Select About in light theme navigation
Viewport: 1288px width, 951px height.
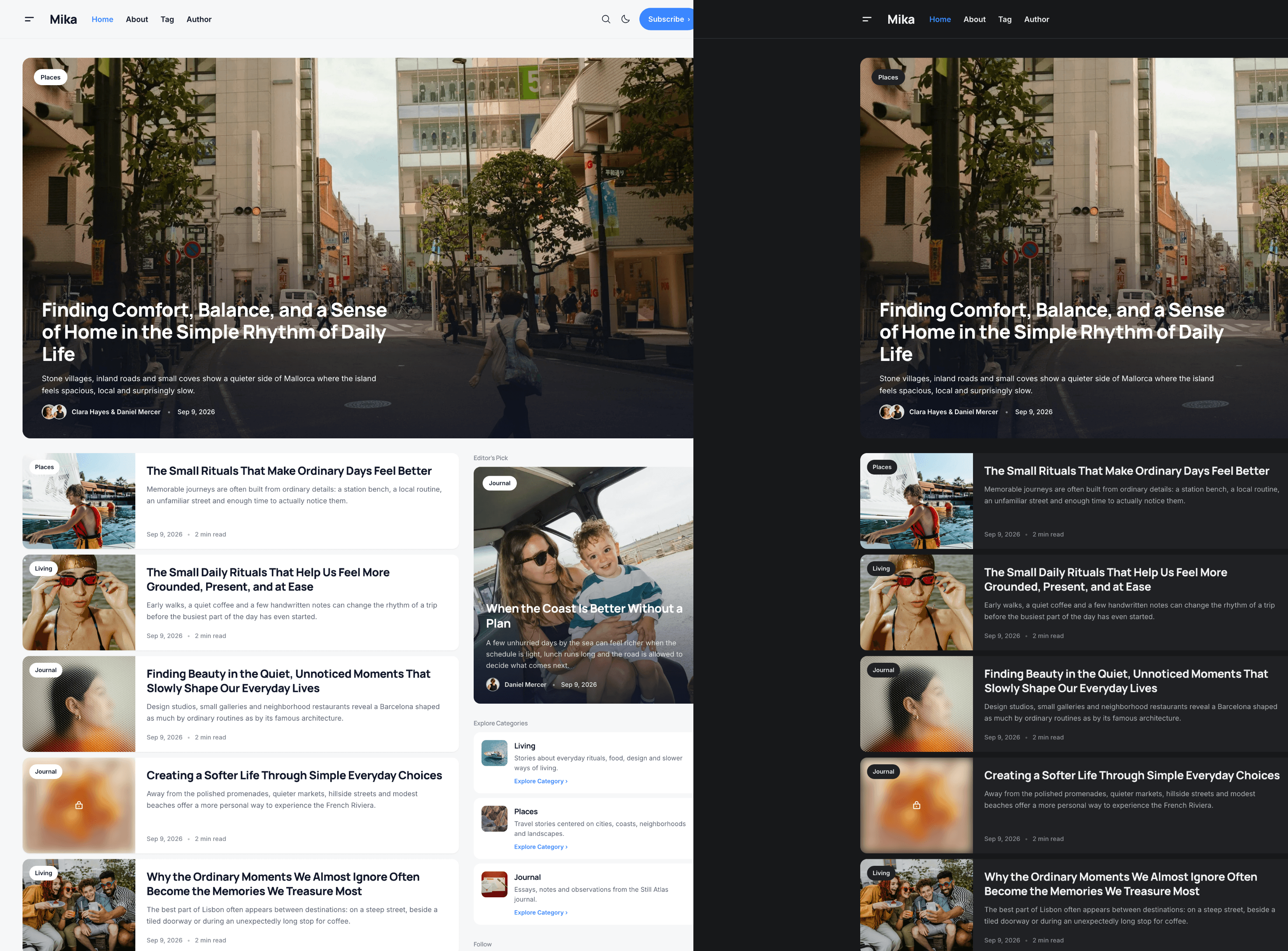click(137, 19)
